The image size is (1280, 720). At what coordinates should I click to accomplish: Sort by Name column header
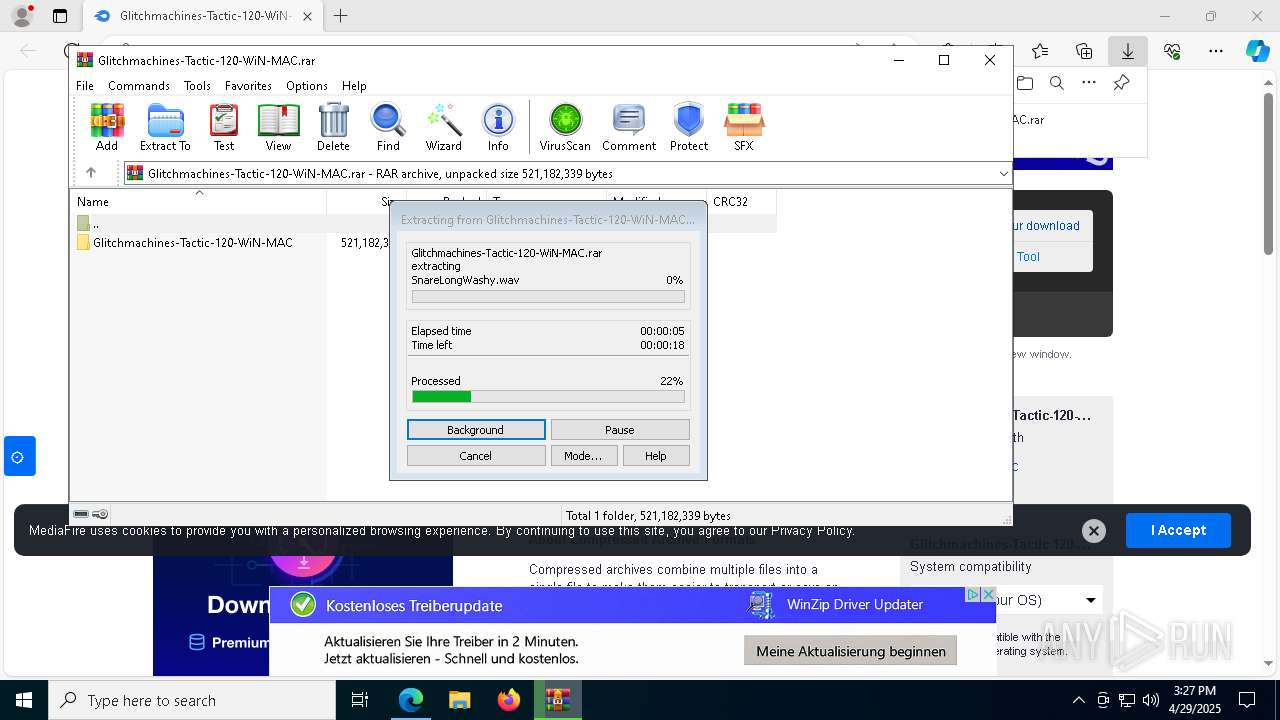[x=200, y=201]
